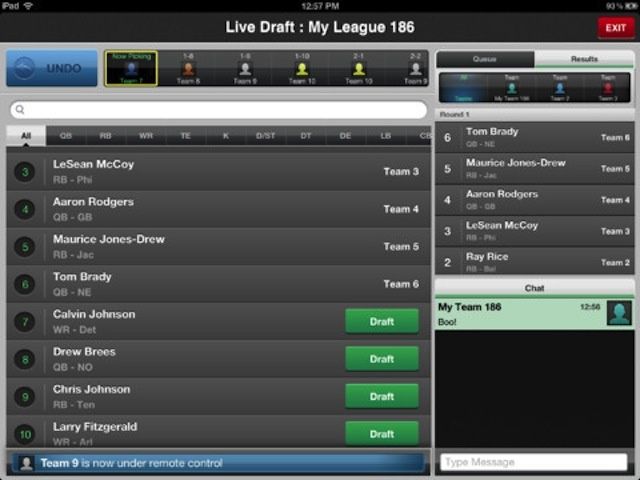The image size is (640, 480).
Task: Filter results by My Team 186 icon
Action: [x=511, y=87]
